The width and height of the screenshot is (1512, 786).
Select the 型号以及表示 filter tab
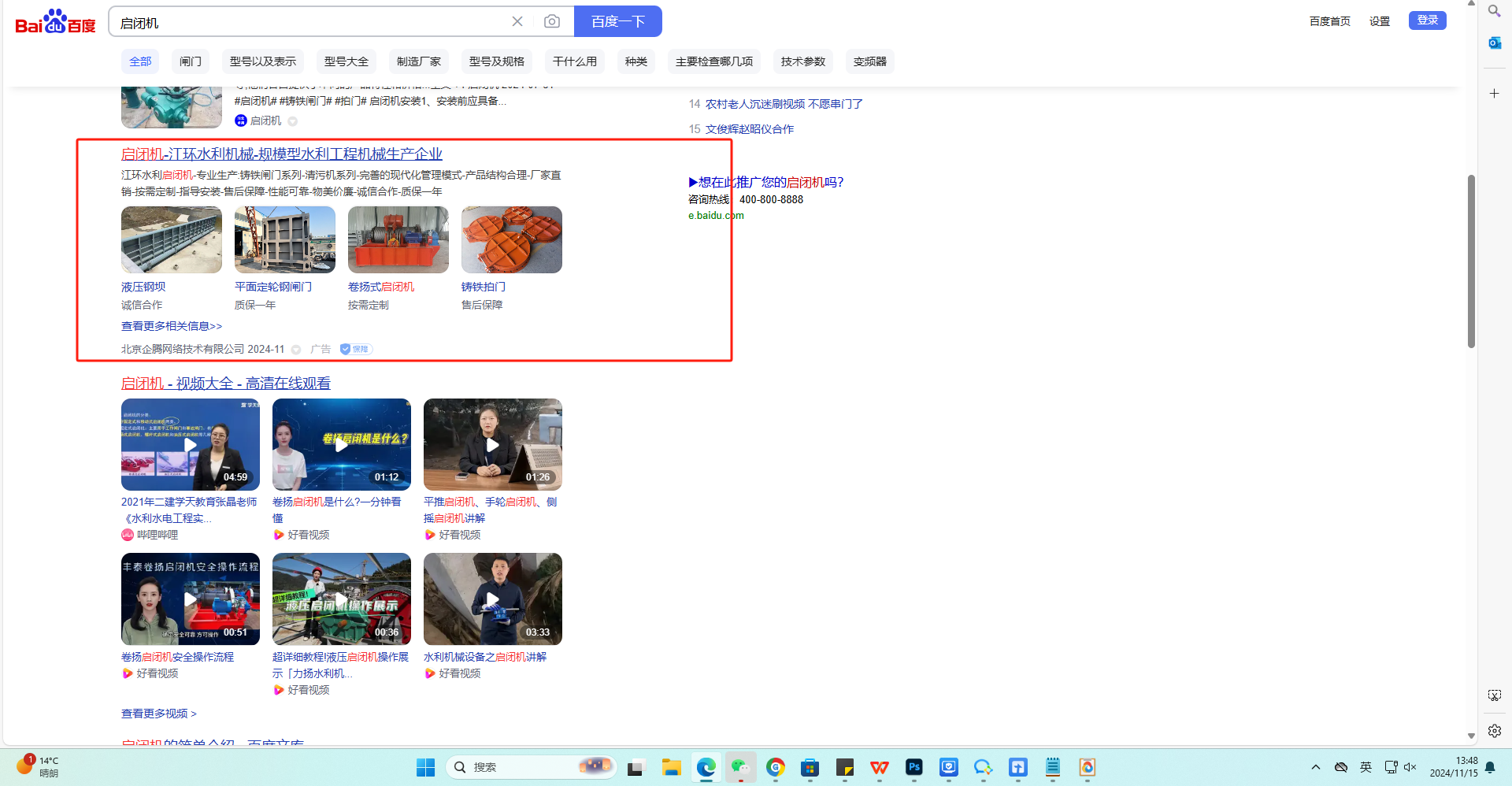pos(263,61)
